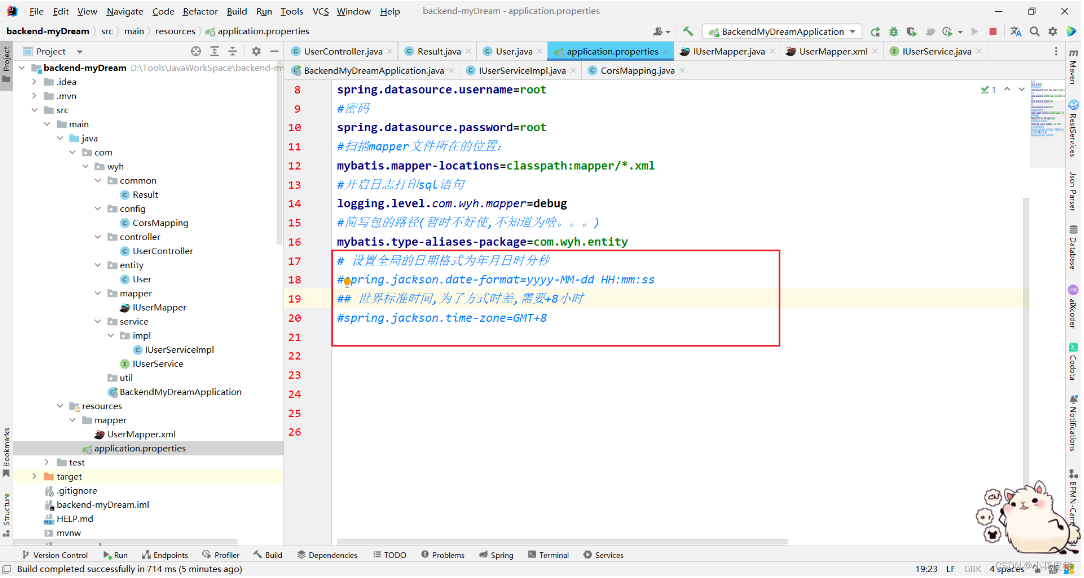This screenshot has height=578, width=1084.
Task: Select UserController in project tree
Action: tap(162, 251)
